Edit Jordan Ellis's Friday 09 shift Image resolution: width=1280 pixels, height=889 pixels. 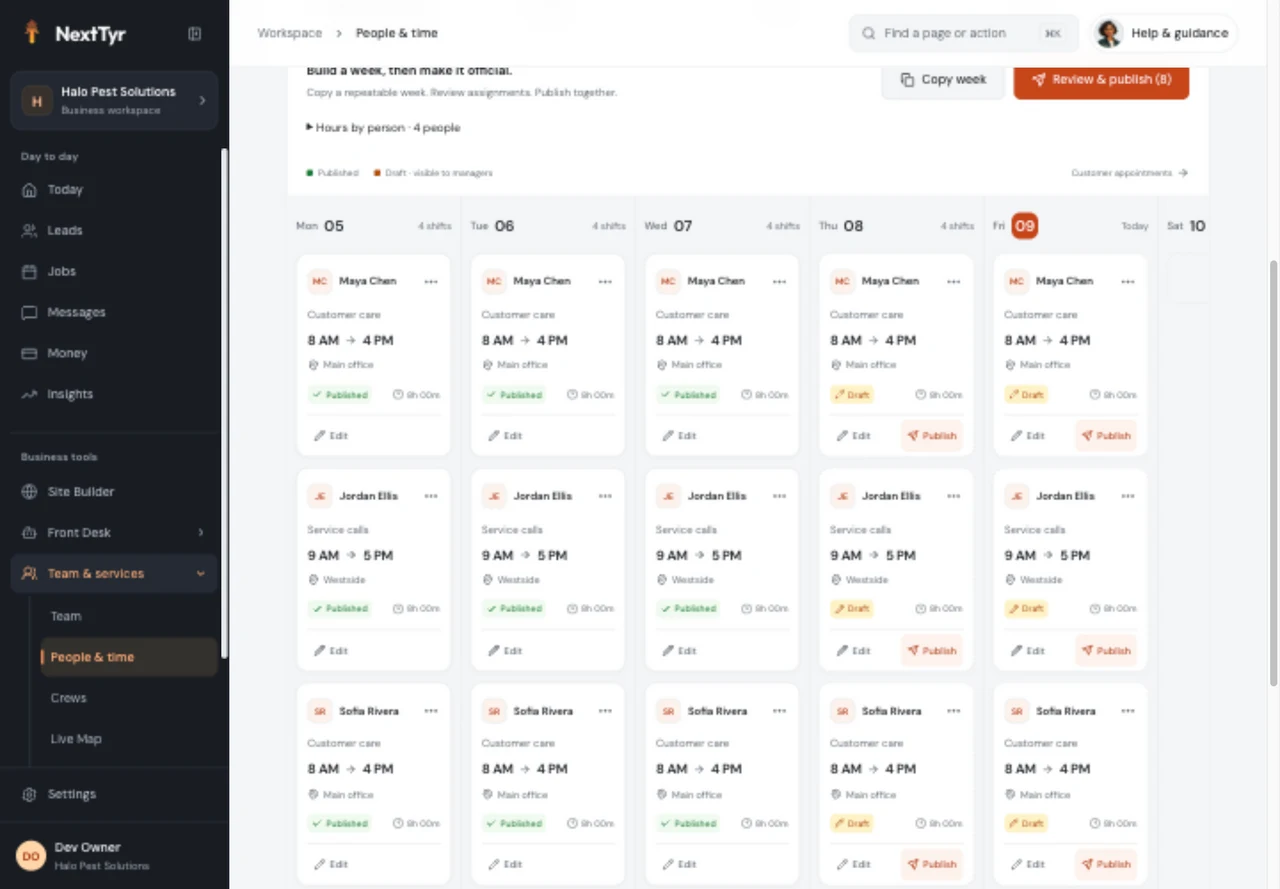click(1027, 651)
